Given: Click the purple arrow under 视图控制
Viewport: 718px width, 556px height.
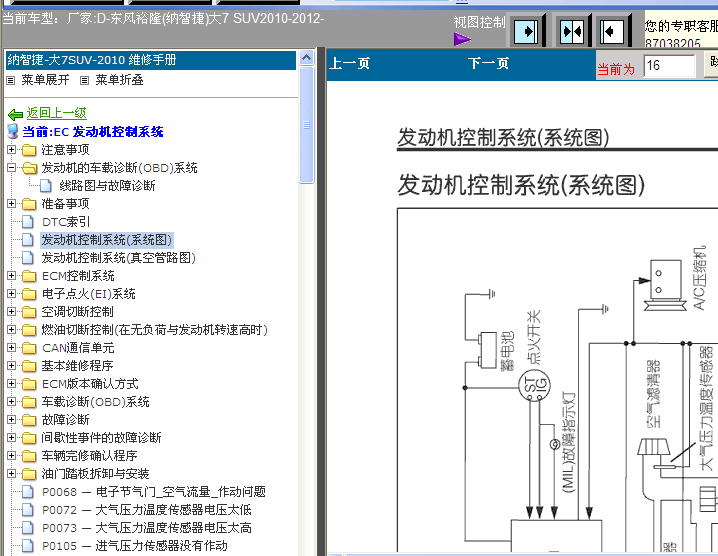Looking at the screenshot, I should pyautogui.click(x=462, y=39).
